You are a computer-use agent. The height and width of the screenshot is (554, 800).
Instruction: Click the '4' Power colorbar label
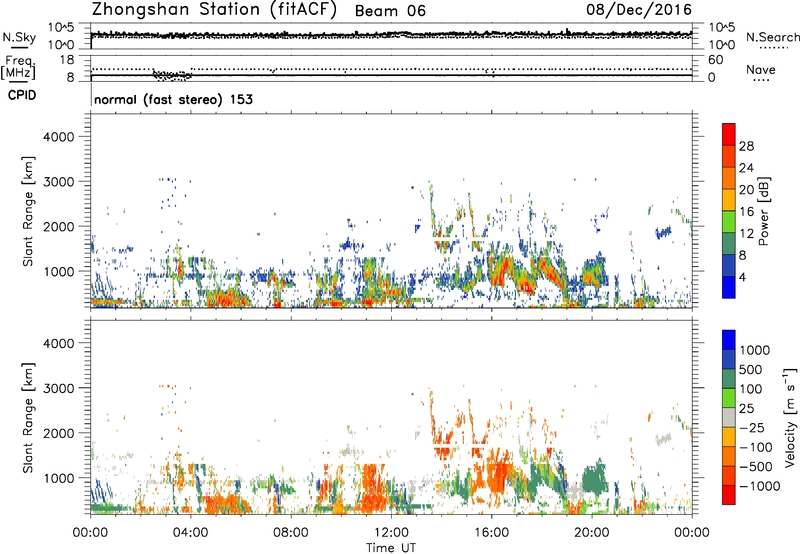pyautogui.click(x=743, y=277)
